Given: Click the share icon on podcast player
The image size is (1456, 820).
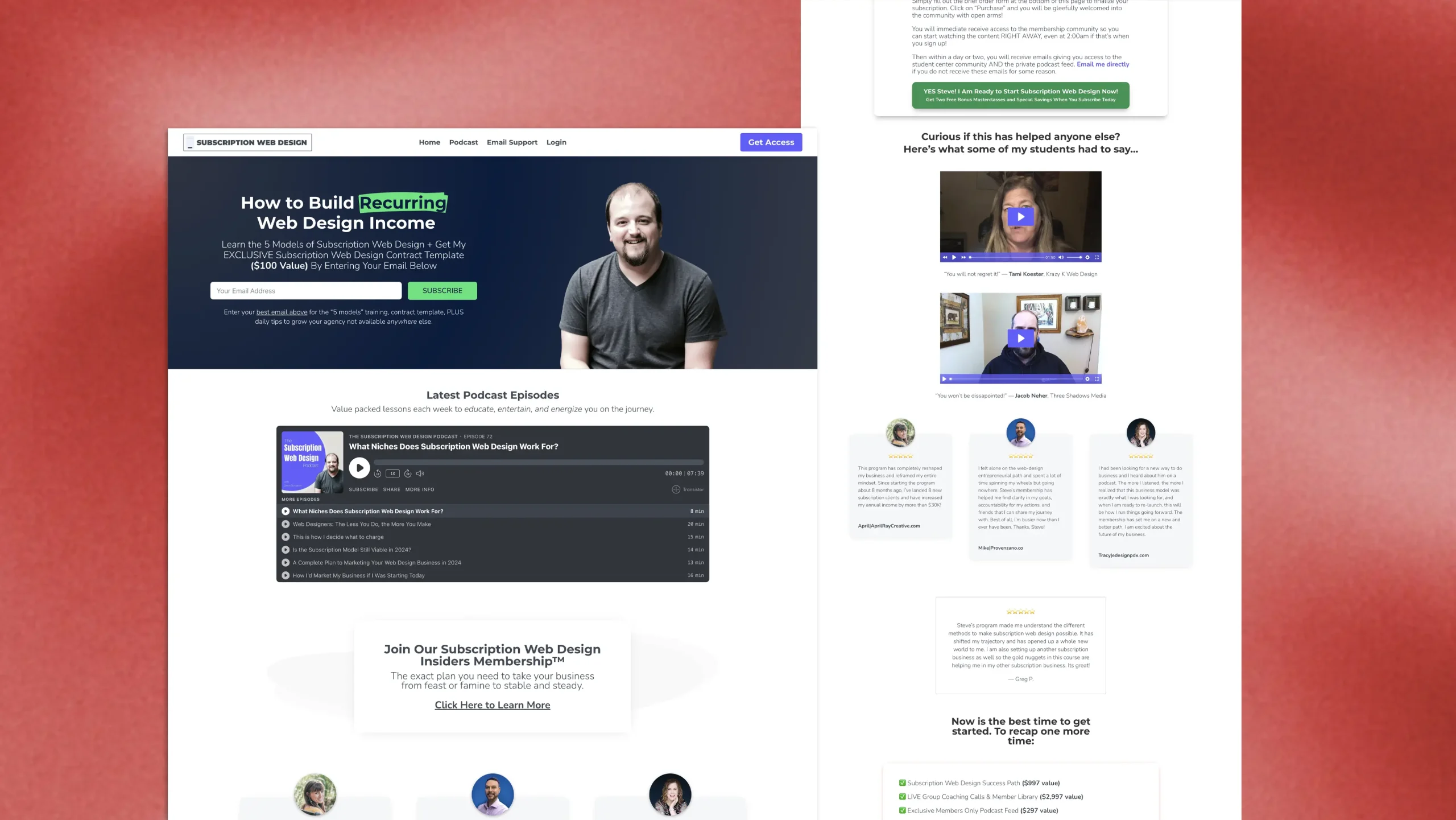Looking at the screenshot, I should 390,489.
